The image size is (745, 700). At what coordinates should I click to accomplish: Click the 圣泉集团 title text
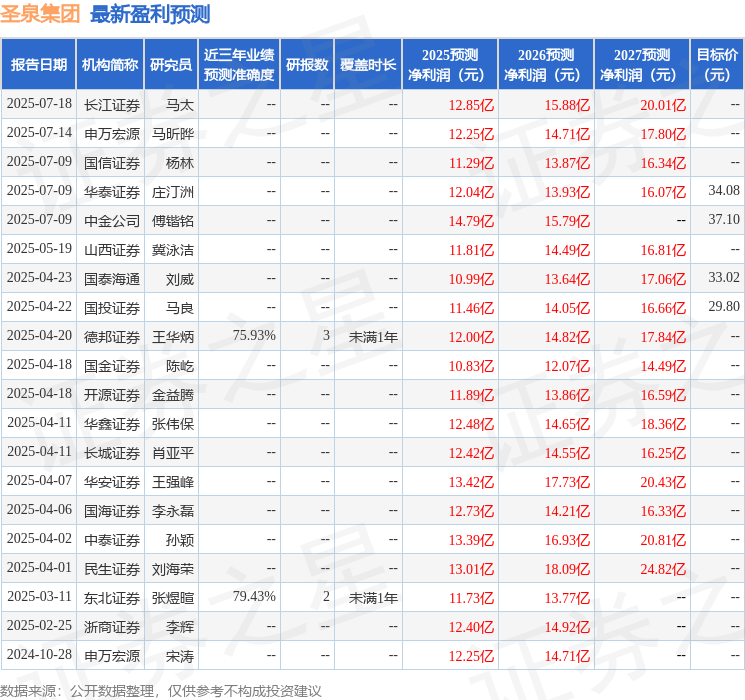(40, 13)
